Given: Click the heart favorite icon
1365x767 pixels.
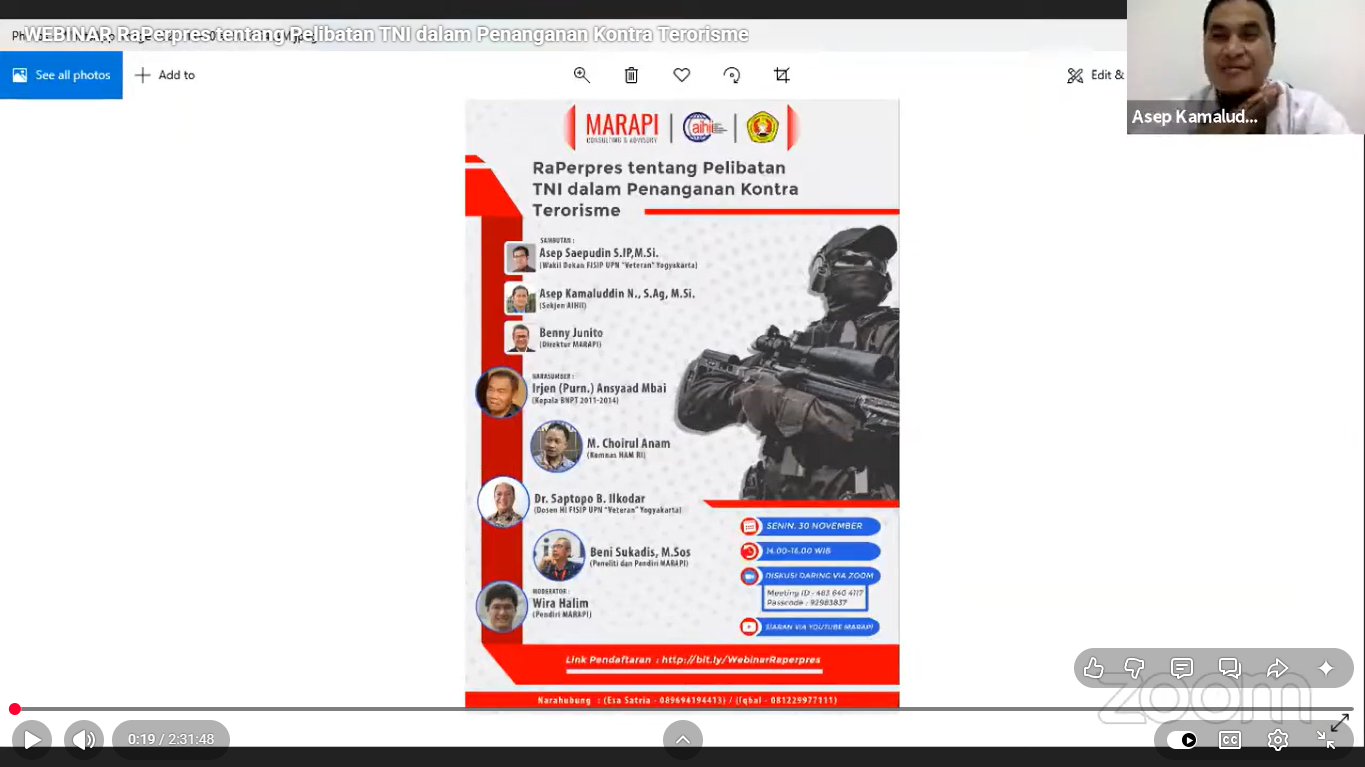Looking at the screenshot, I should click(682, 75).
